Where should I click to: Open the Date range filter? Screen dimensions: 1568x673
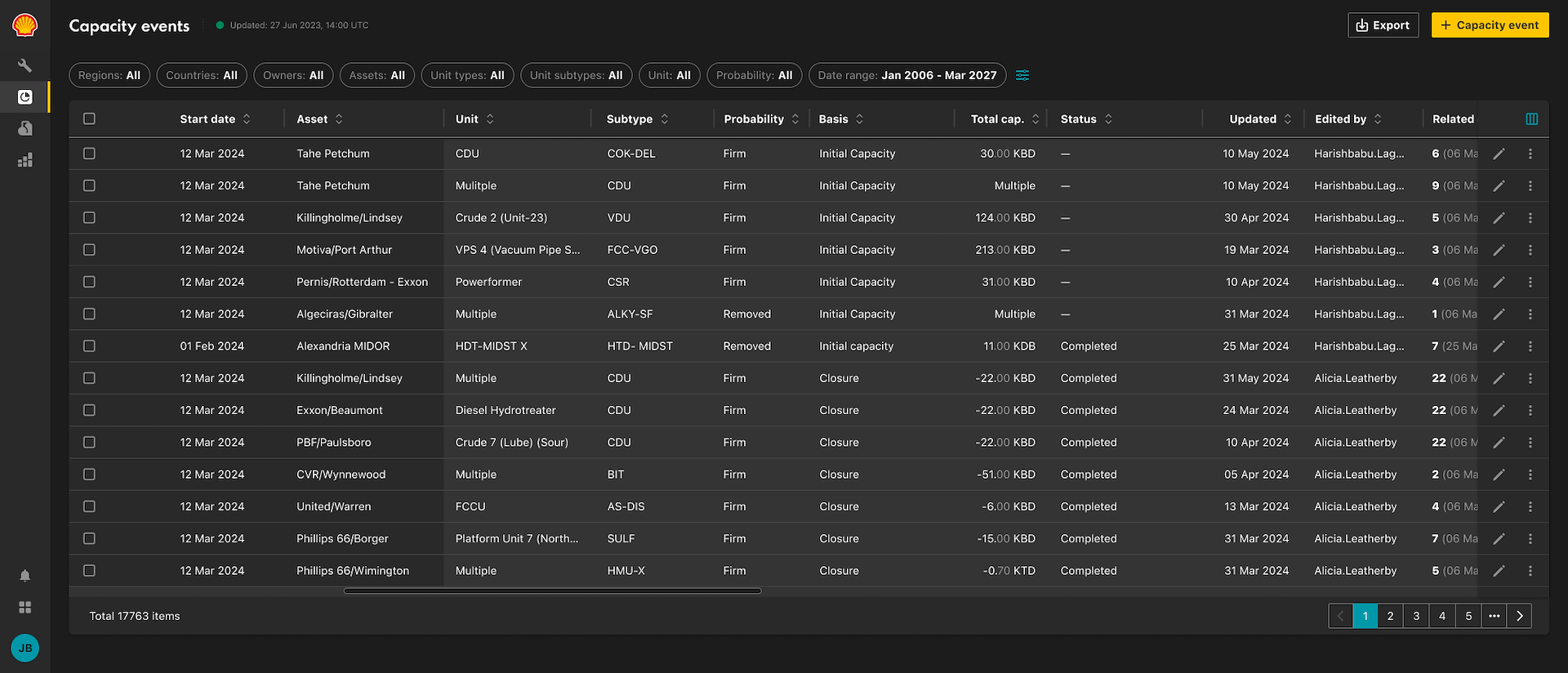[x=907, y=75]
